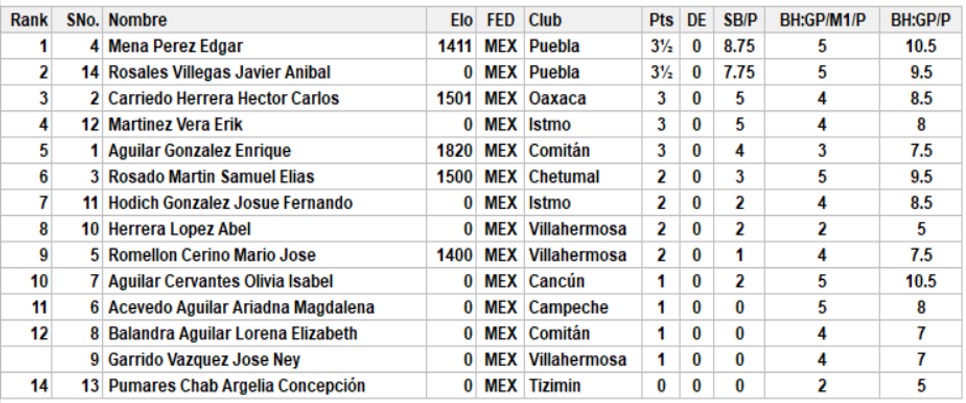
Task: Click the BH:GP/M1/P column header
Action: coord(822,20)
